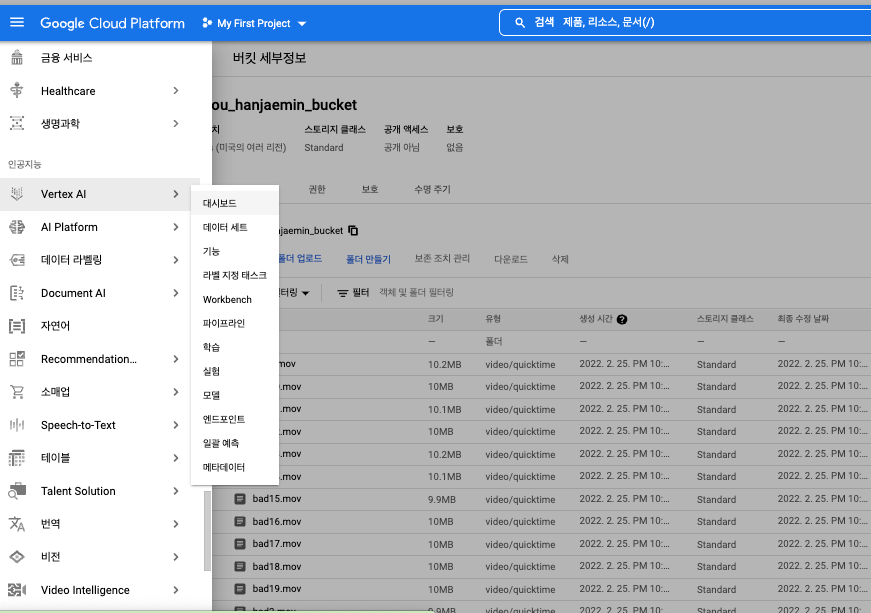Click the 테이블 tables icon
Image resolution: width=871 pixels, height=613 pixels.
coord(17,458)
